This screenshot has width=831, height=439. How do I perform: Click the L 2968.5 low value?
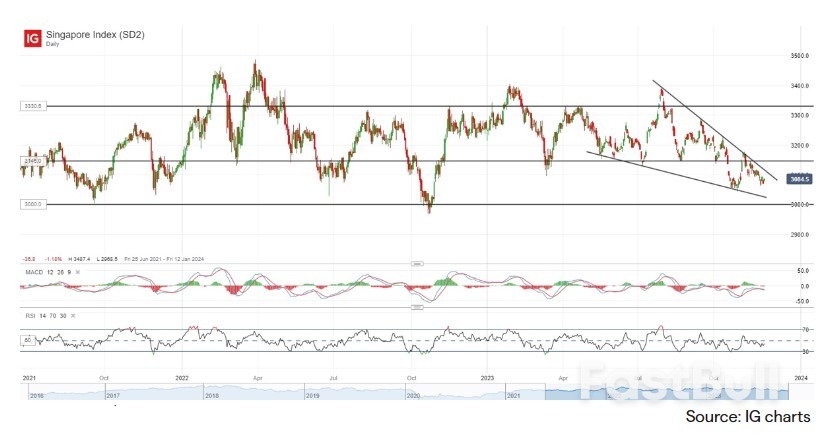pyautogui.click(x=105, y=259)
